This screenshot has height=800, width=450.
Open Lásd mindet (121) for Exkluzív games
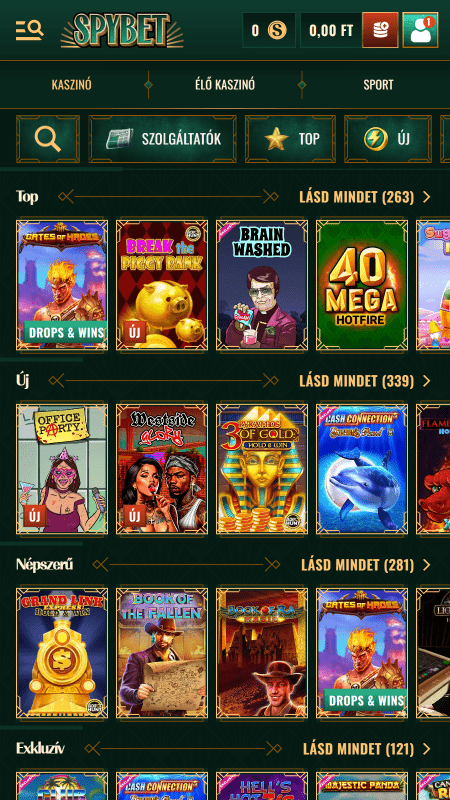367,749
